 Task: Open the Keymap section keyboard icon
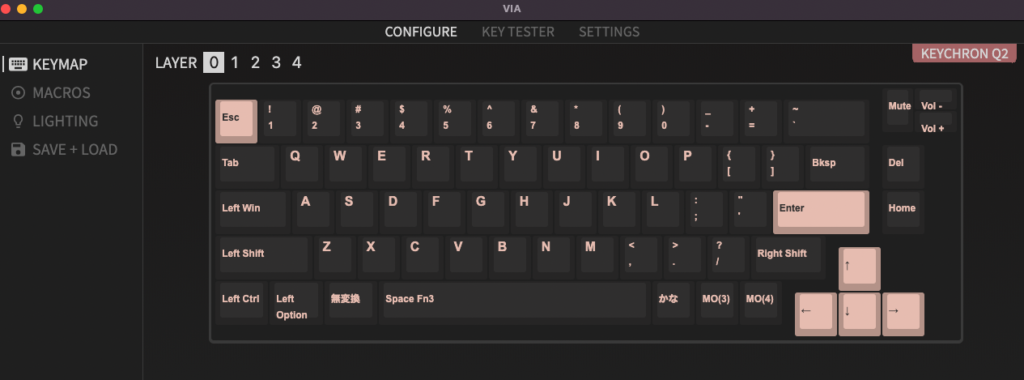(x=18, y=64)
